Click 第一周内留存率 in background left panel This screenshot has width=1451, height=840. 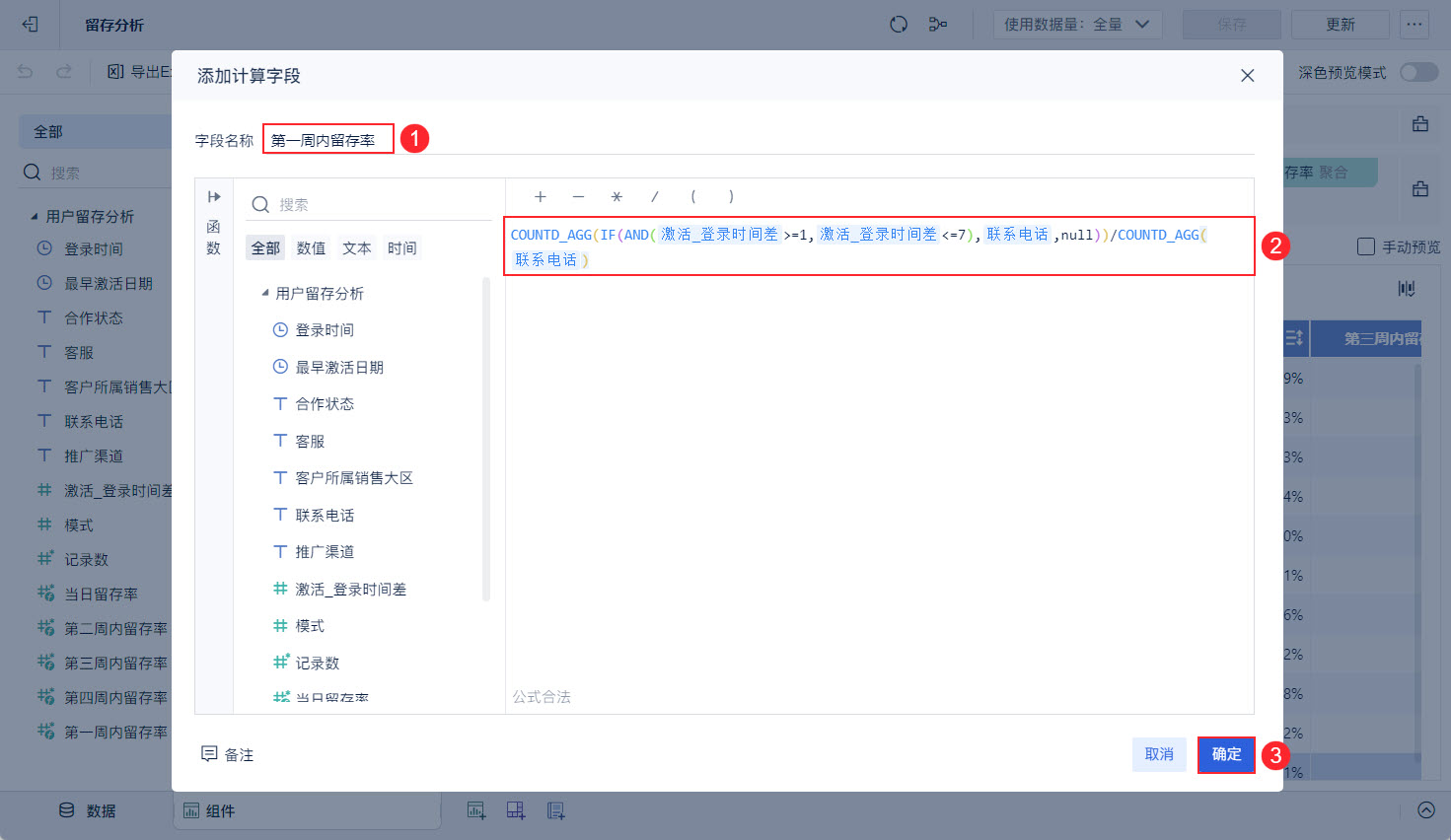[115, 732]
